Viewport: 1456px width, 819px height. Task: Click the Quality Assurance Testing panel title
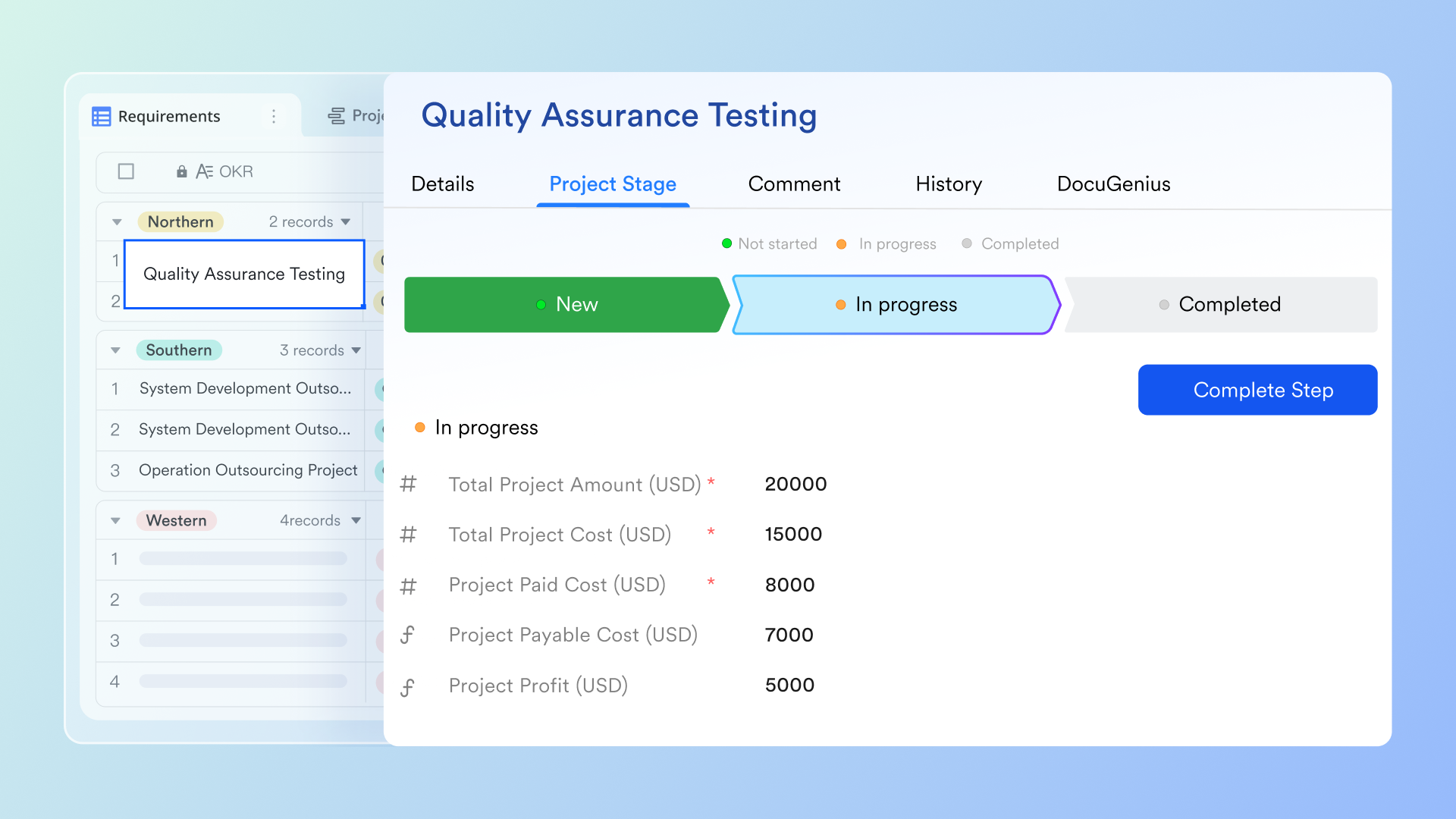(619, 116)
